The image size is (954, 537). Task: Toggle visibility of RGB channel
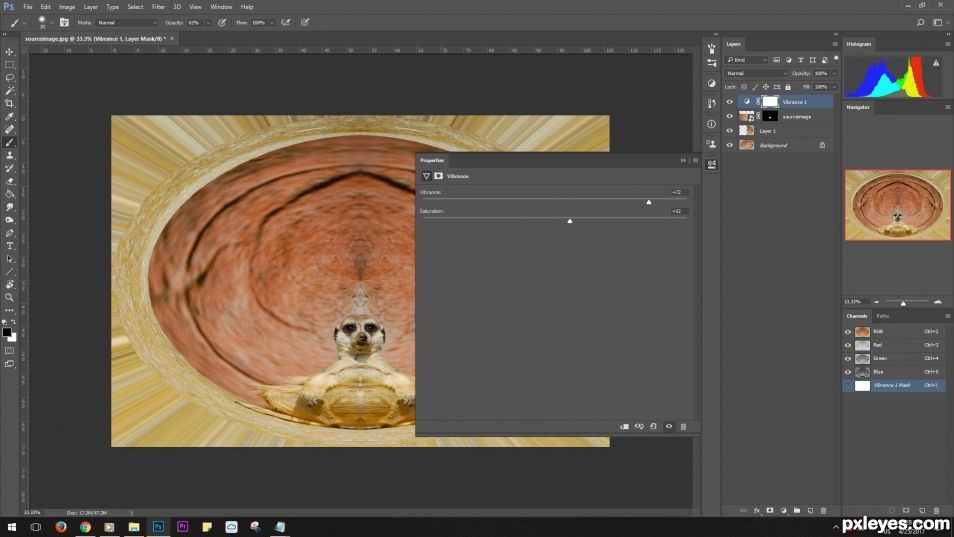tap(848, 332)
